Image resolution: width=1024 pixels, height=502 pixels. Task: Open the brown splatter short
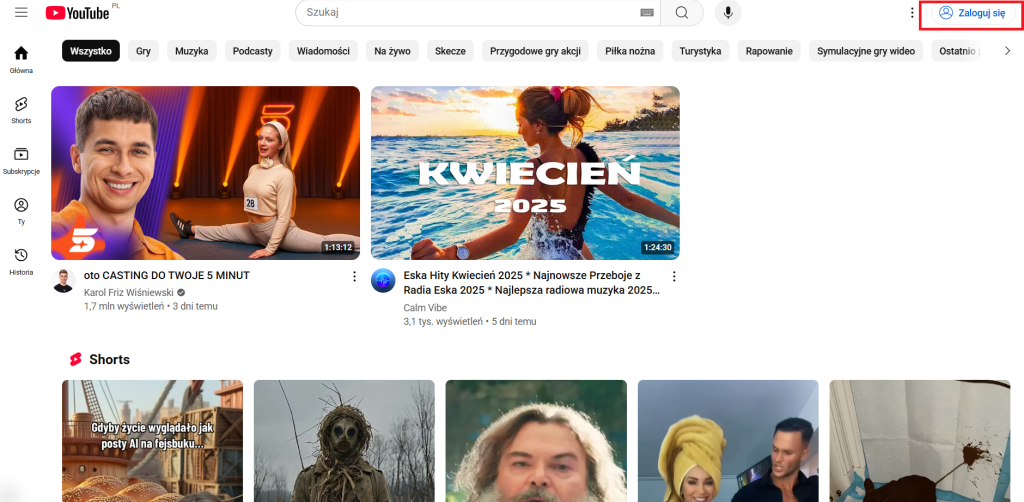tap(920, 441)
